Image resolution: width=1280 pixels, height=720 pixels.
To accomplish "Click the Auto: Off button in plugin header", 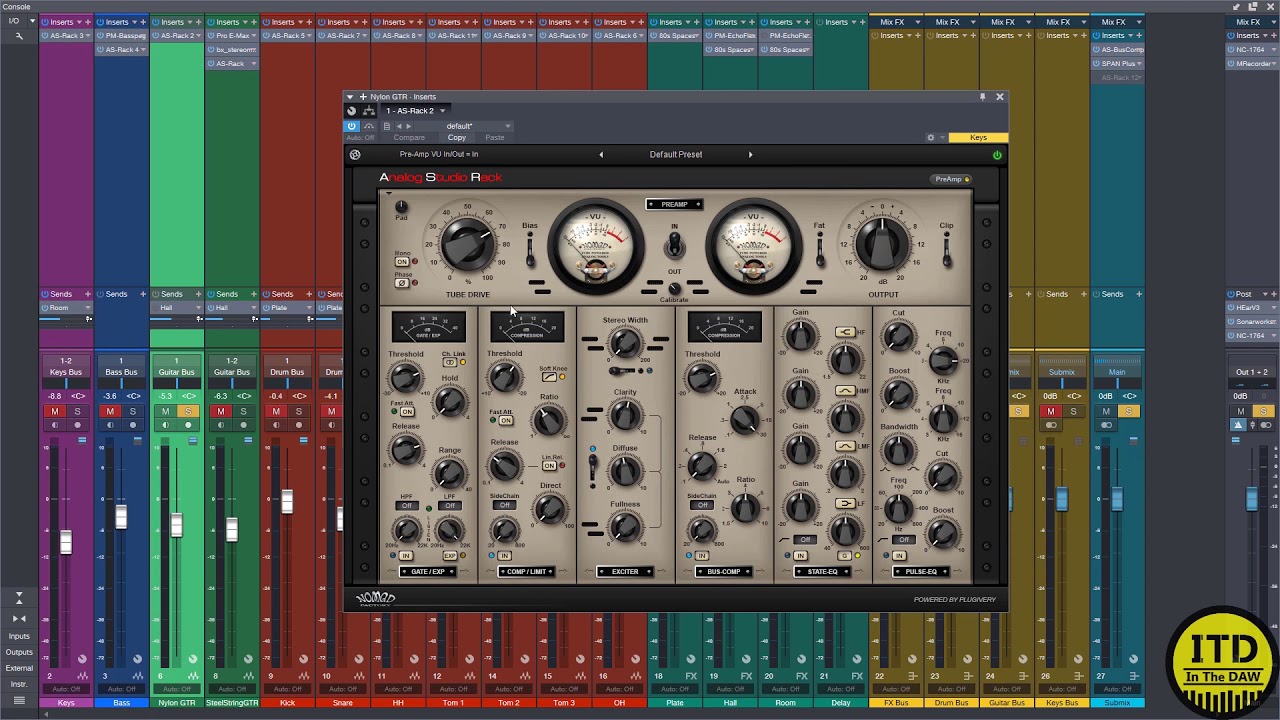I will pyautogui.click(x=362, y=138).
